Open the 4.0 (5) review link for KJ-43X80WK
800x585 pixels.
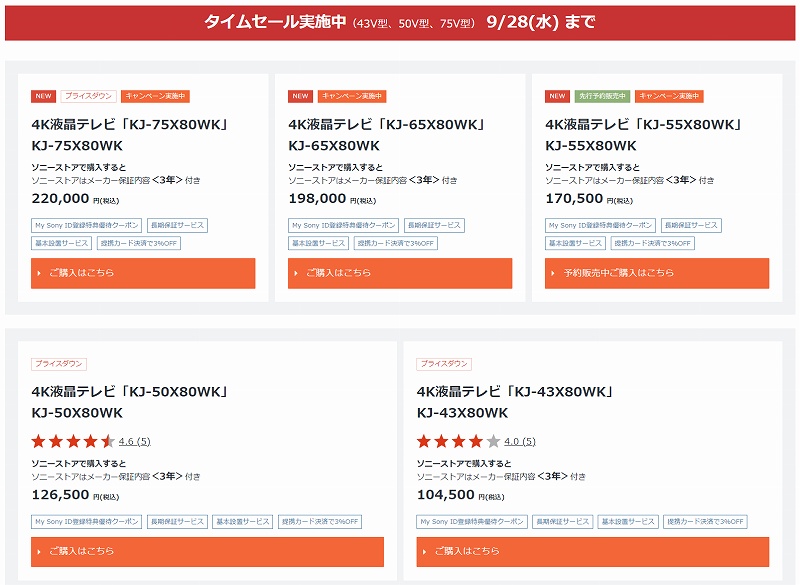pos(520,441)
